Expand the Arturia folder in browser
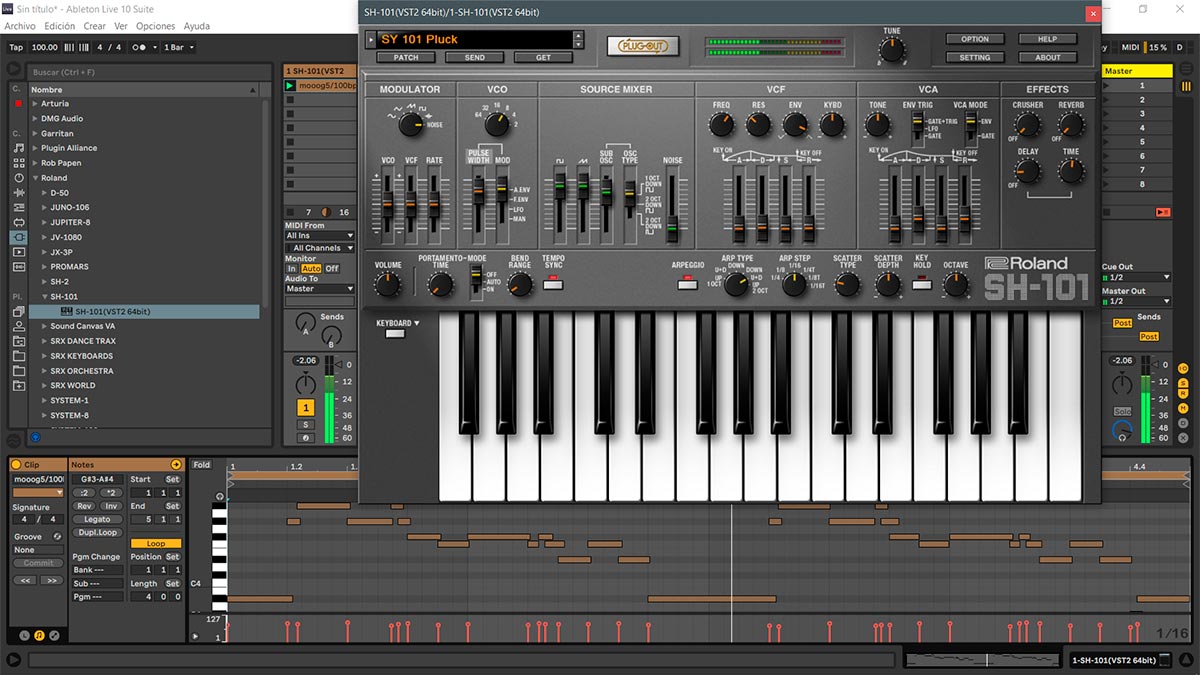Image resolution: width=1200 pixels, height=675 pixels. (35, 104)
